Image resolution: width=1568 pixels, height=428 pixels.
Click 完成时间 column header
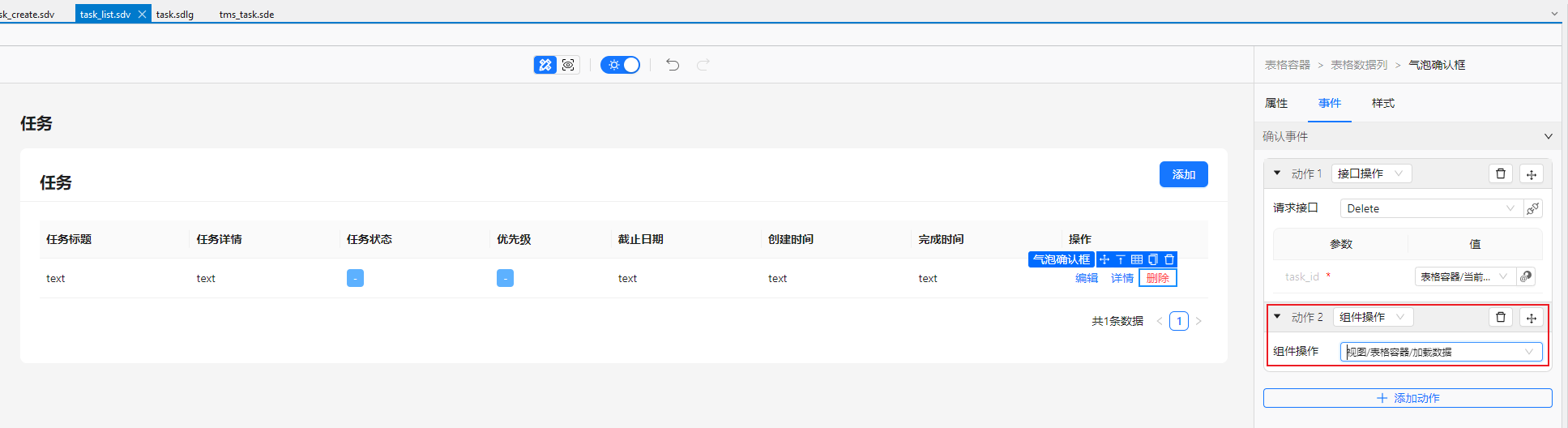941,239
